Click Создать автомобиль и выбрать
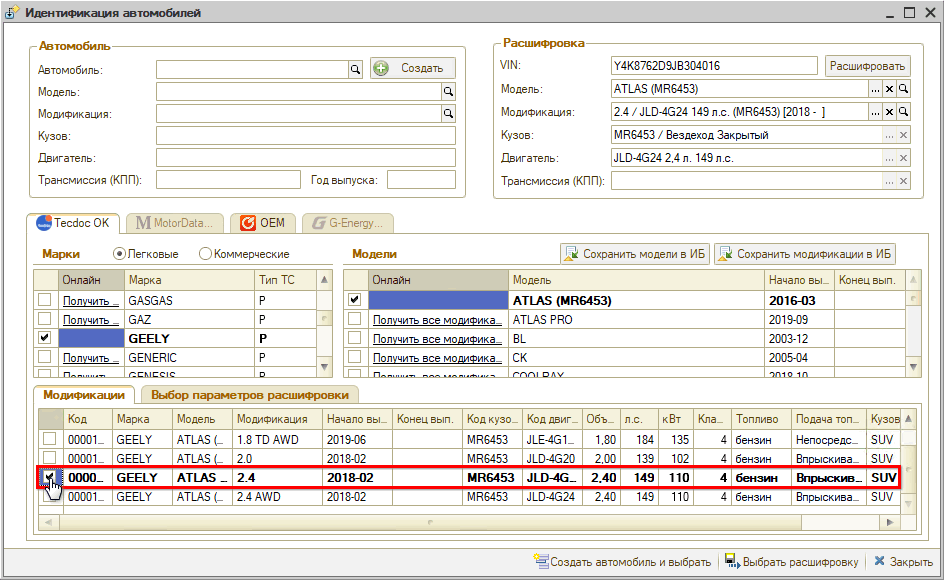 pyautogui.click(x=623, y=561)
